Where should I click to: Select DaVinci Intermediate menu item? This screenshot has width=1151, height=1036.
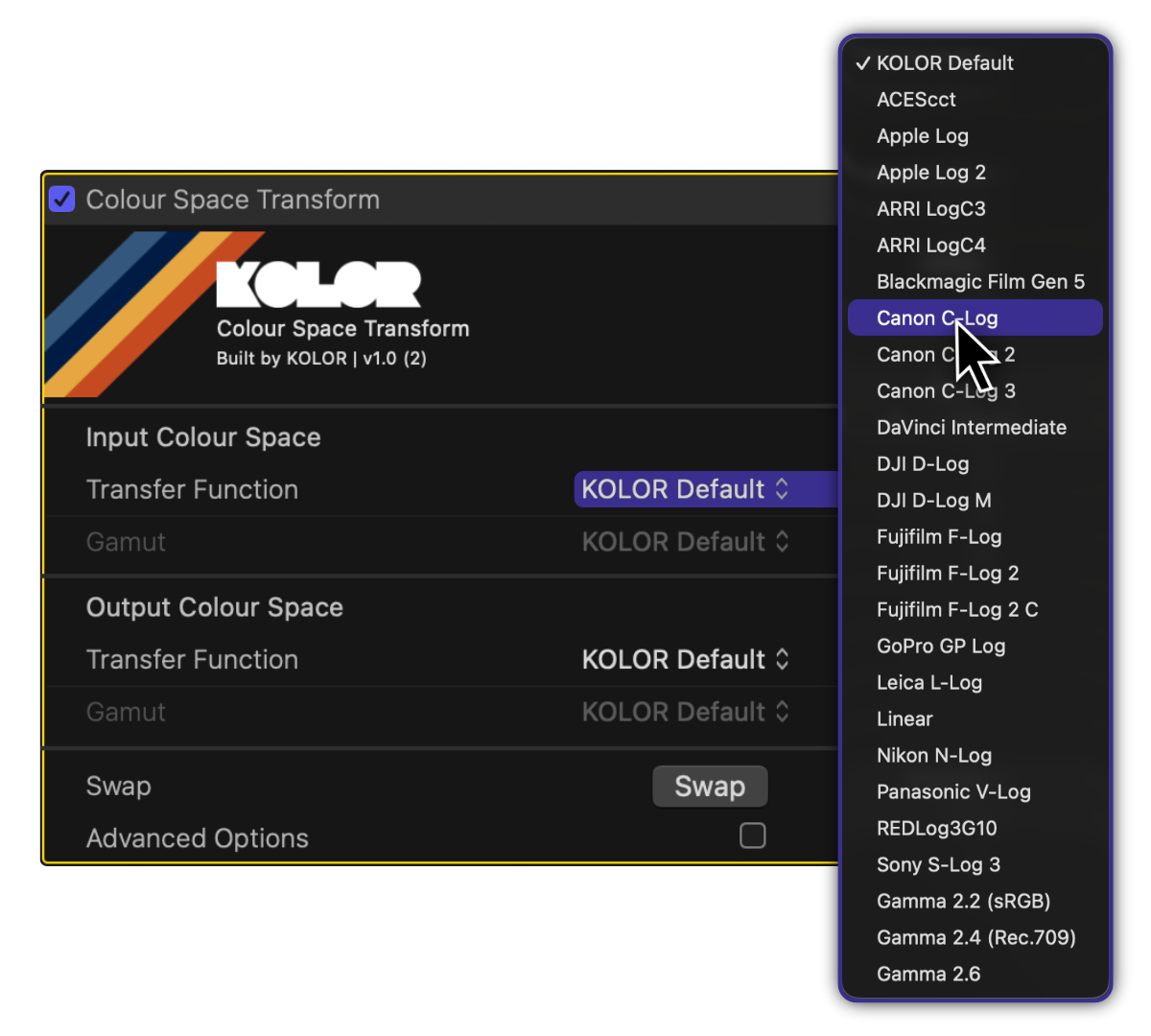[x=971, y=428]
